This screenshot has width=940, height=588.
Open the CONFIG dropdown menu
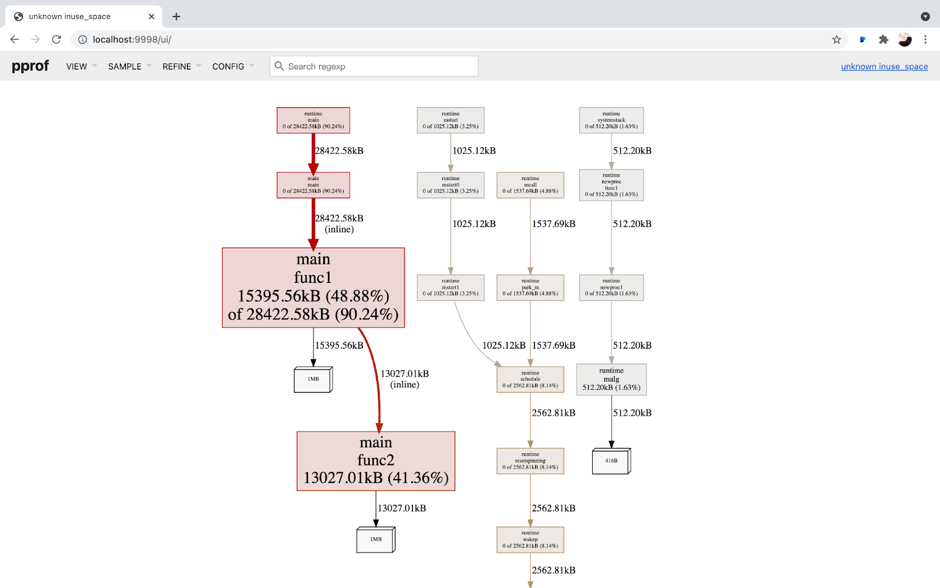[229, 66]
